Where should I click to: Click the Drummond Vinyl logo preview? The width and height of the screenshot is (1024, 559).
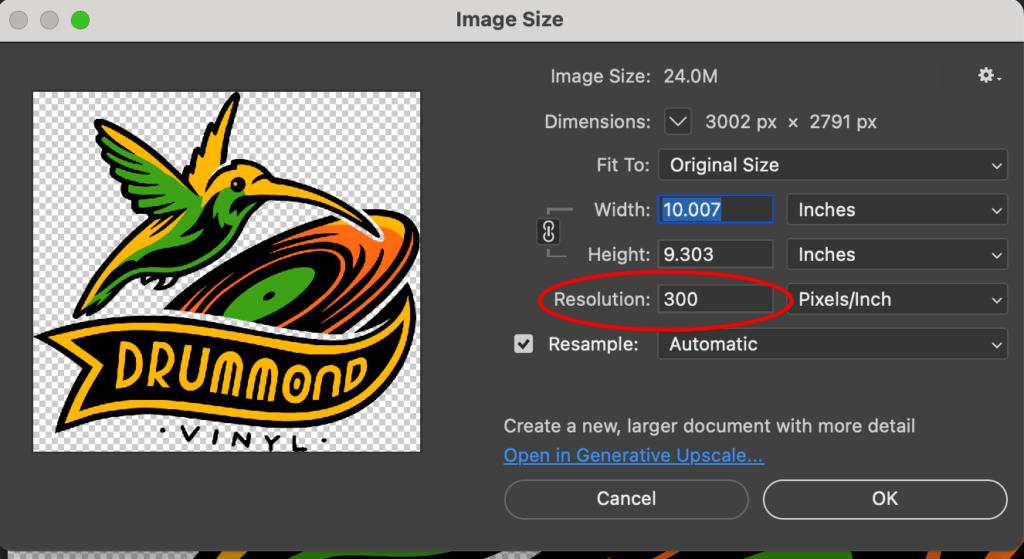point(227,271)
